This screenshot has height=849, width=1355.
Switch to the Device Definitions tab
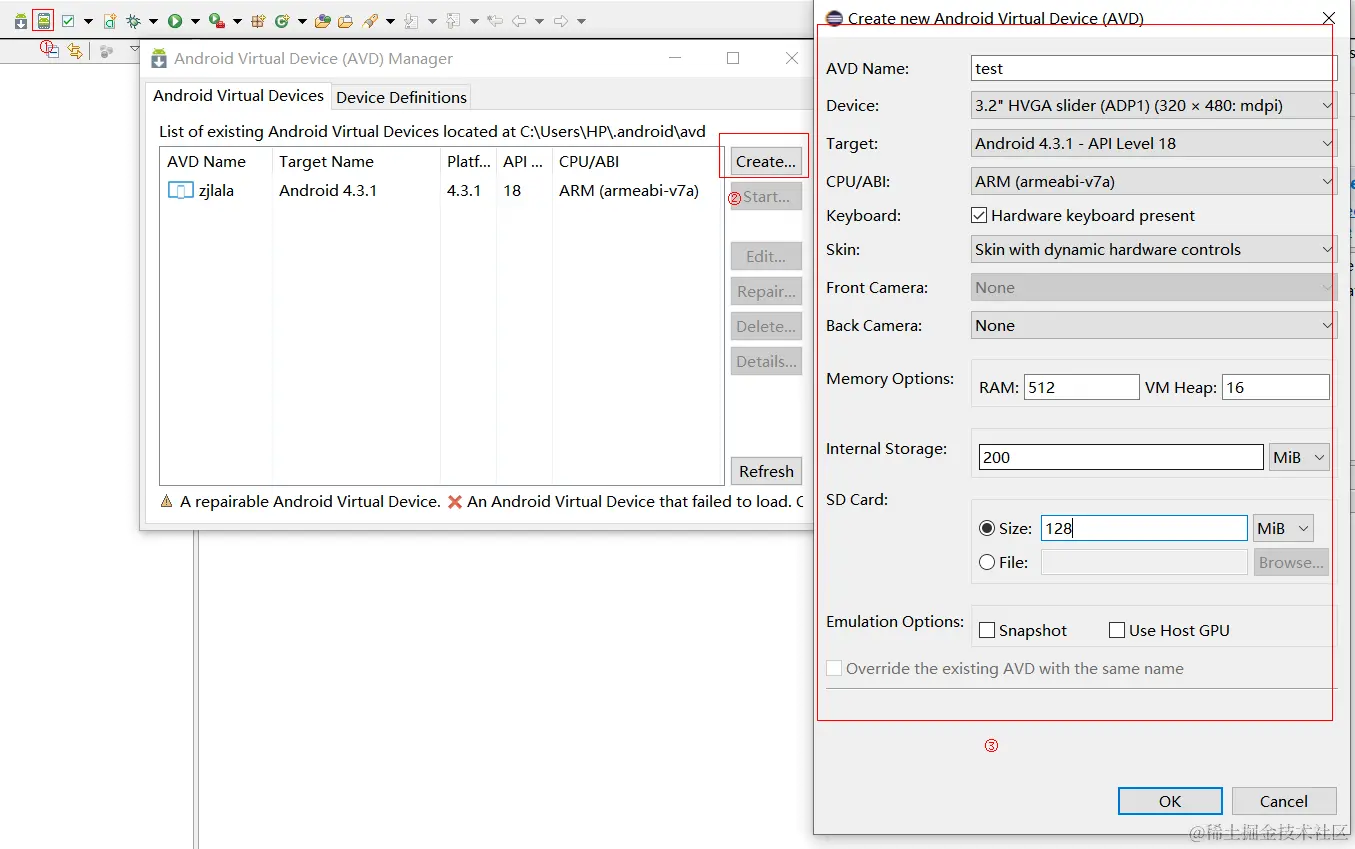tap(401, 97)
